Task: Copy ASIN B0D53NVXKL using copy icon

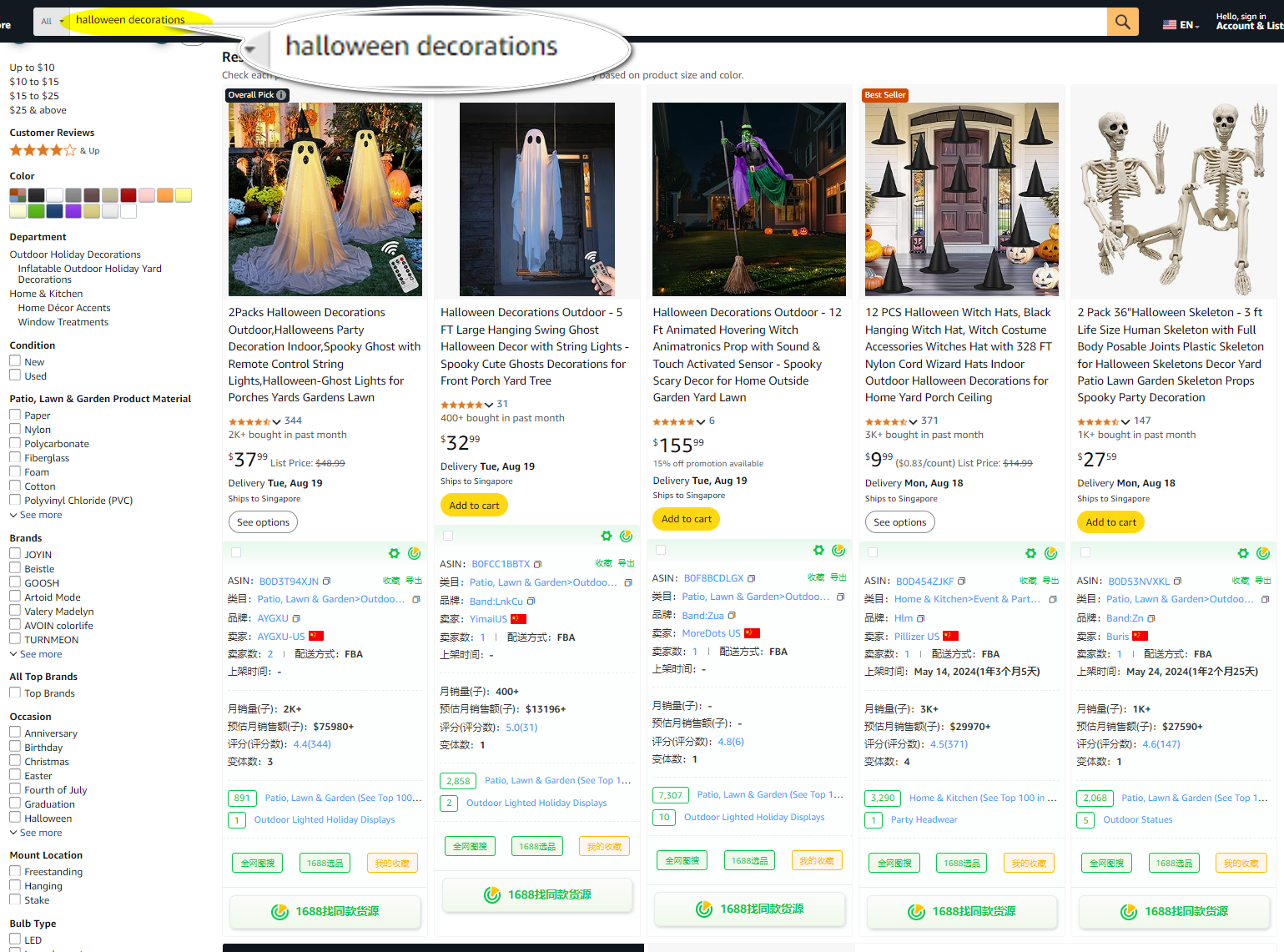Action: 1177,581
